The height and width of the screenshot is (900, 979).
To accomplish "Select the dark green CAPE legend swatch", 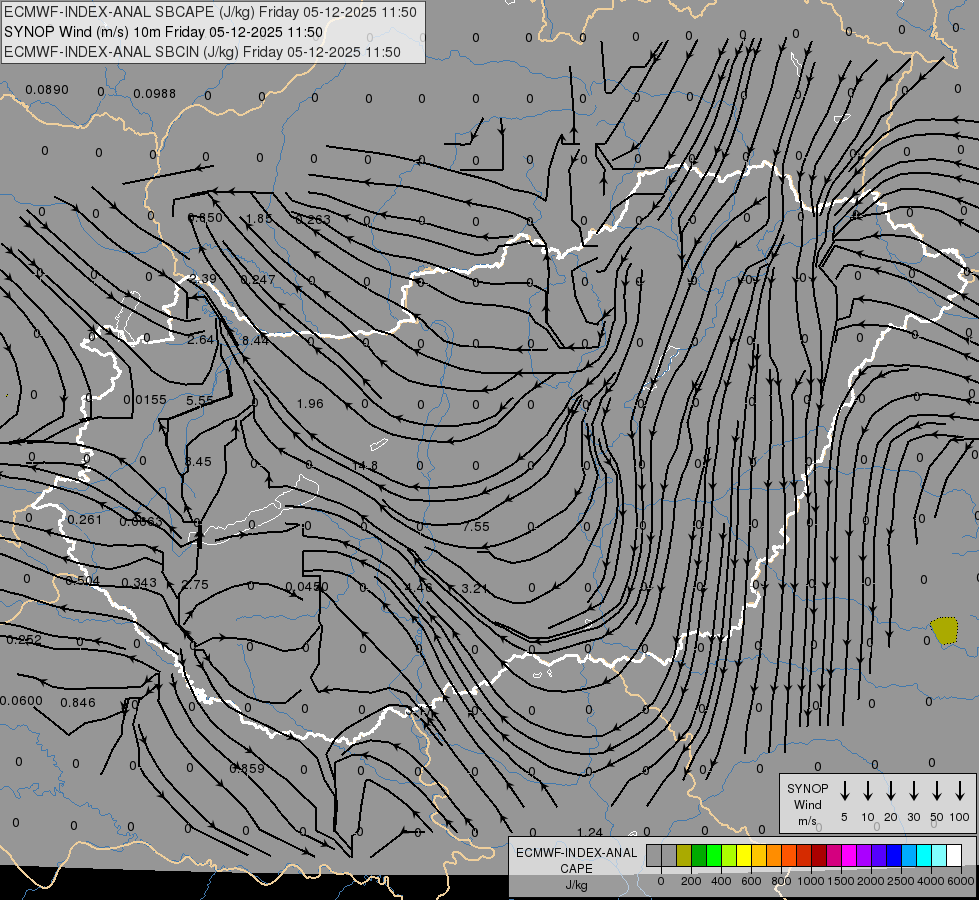I will (x=699, y=856).
